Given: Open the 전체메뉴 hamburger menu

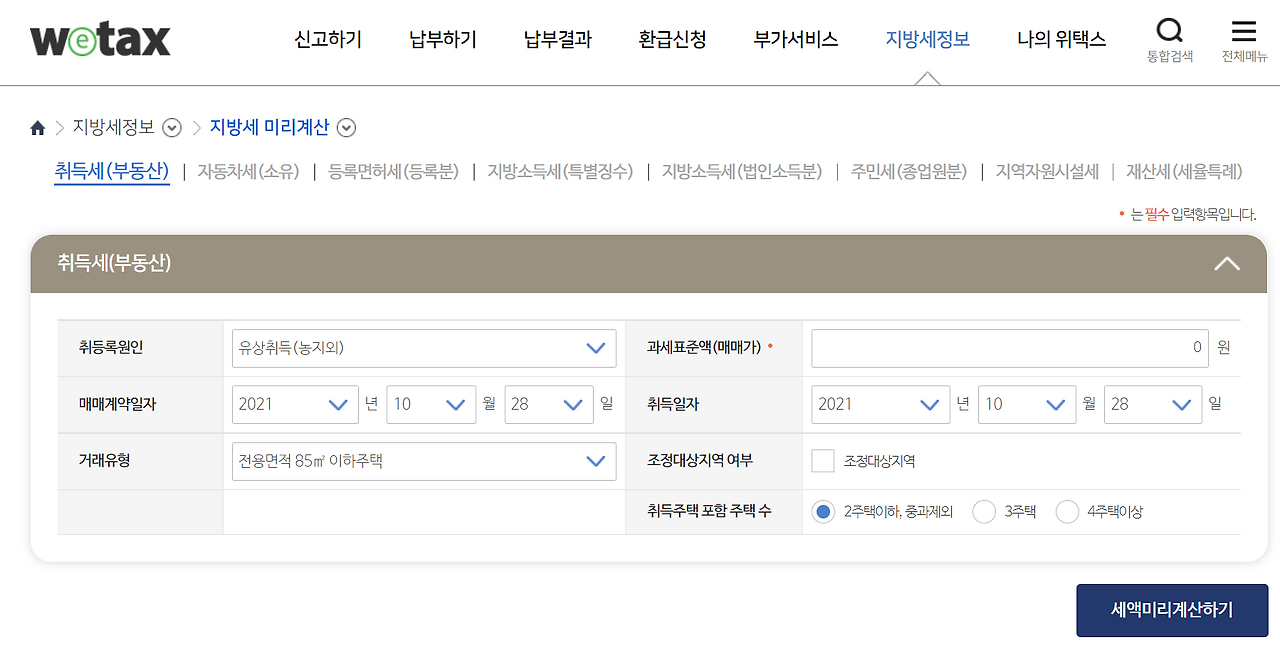Looking at the screenshot, I should (1244, 40).
